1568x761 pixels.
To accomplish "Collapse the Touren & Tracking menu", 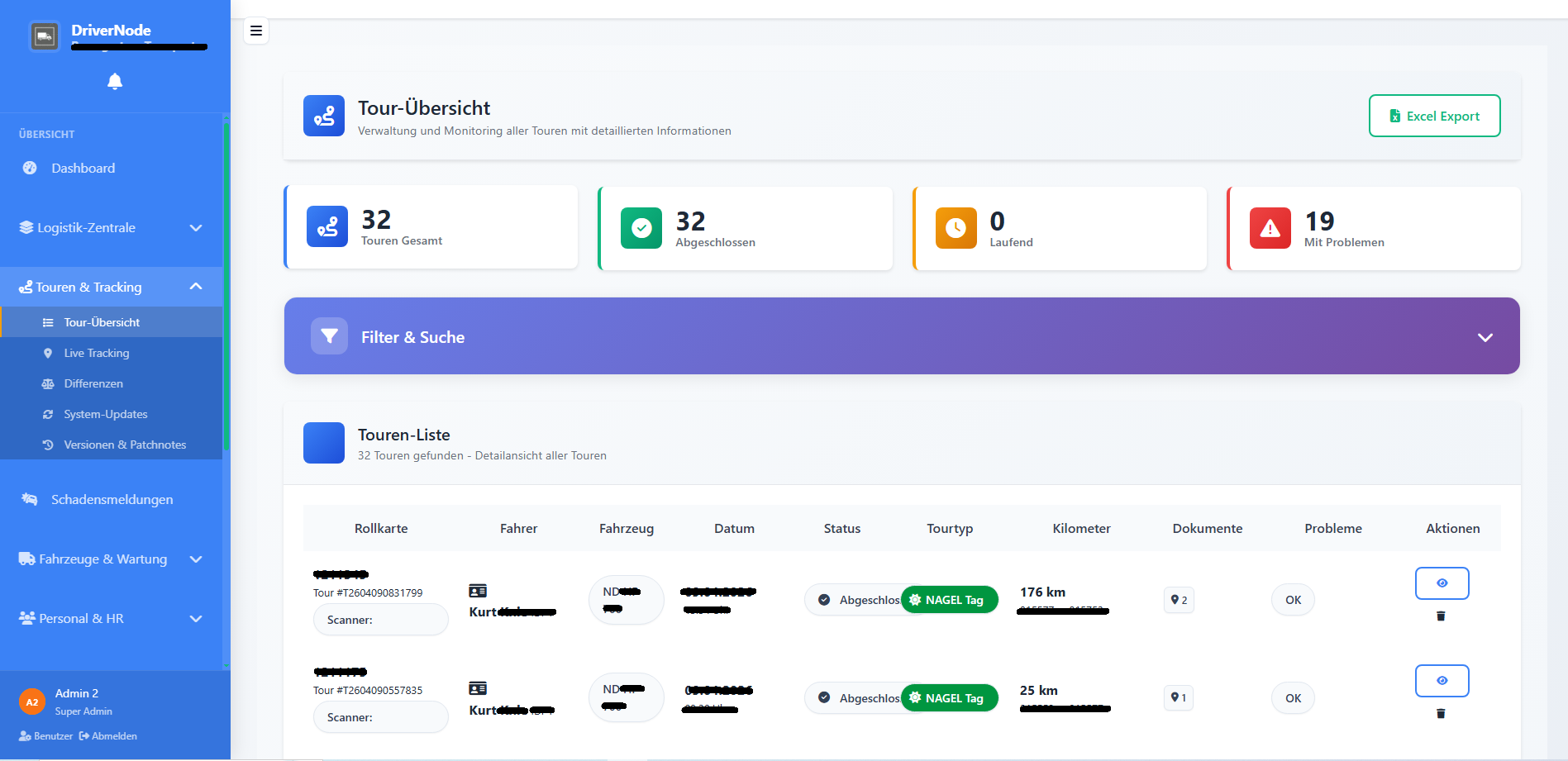I will click(x=112, y=287).
